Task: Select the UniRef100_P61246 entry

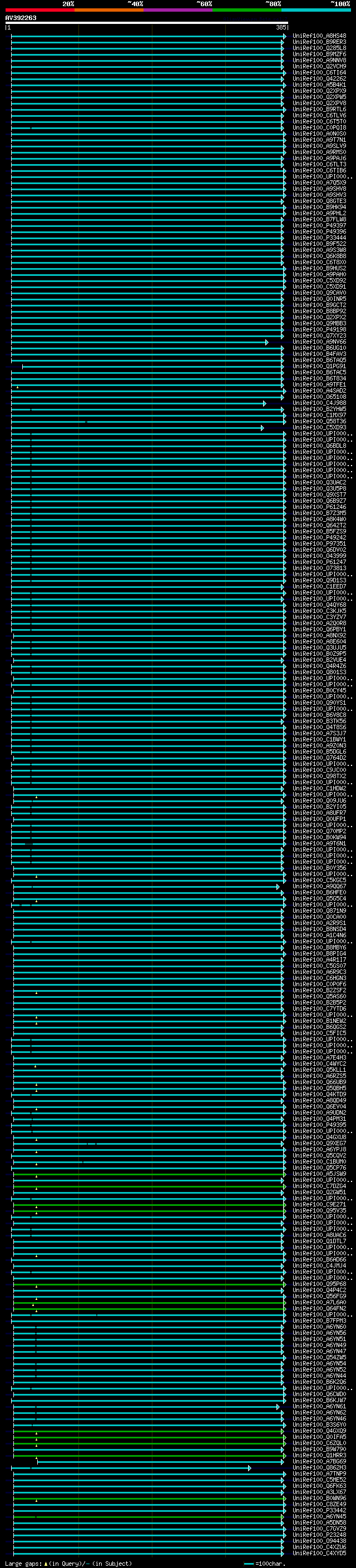Action: coord(319,507)
